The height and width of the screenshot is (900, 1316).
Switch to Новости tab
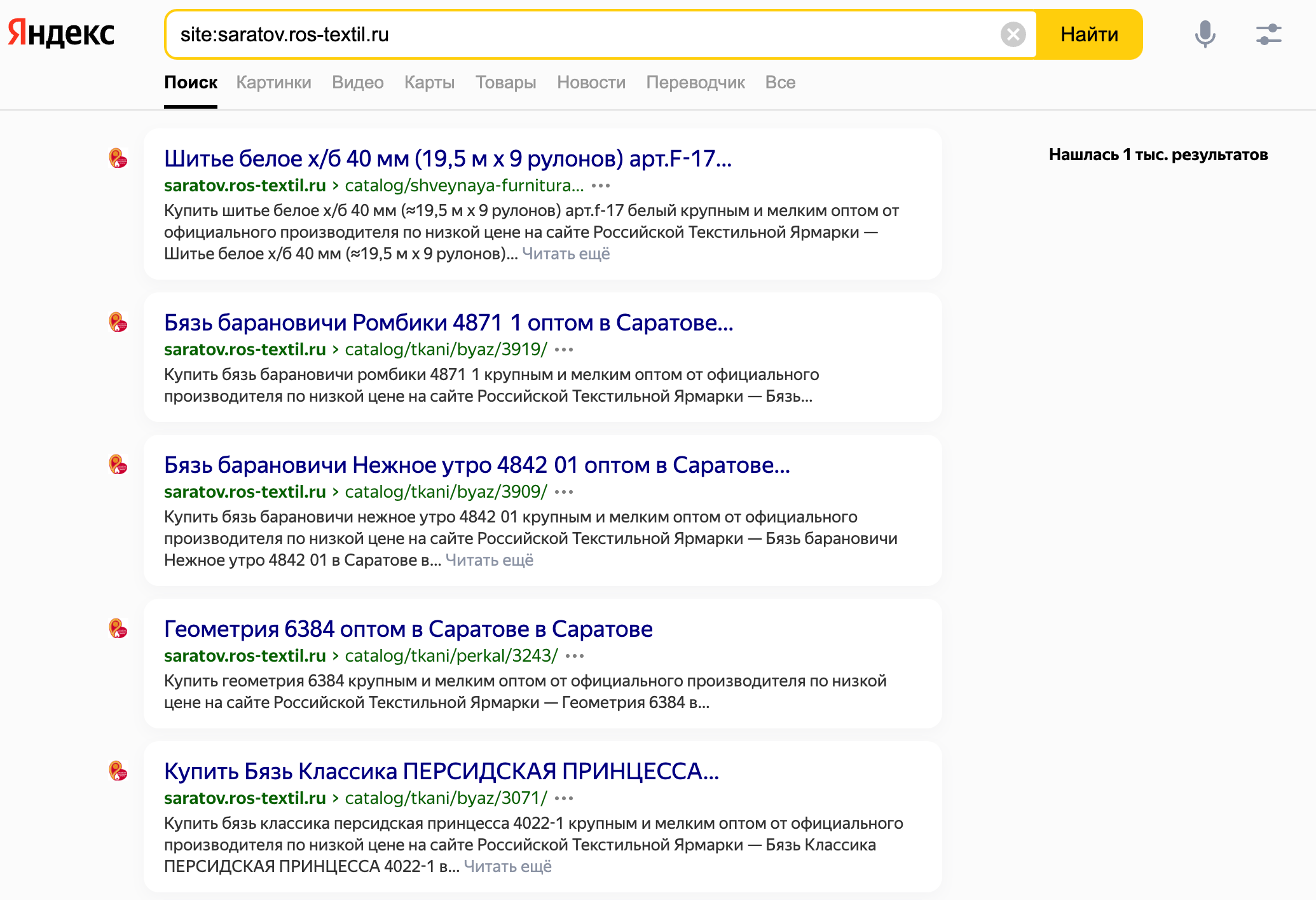(591, 83)
